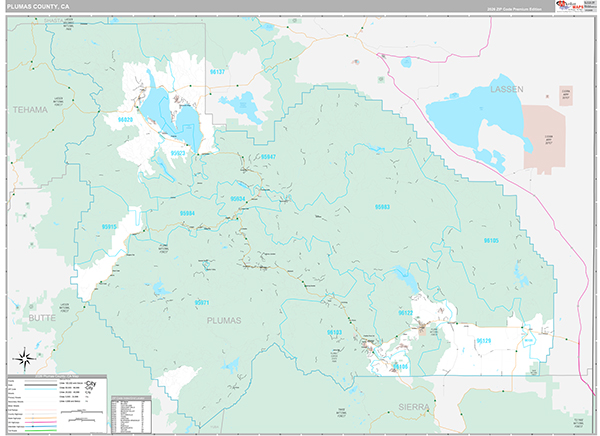Click ZIP code 96137 label
Image resolution: width=600 pixels, height=436 pixels.
pyautogui.click(x=217, y=72)
